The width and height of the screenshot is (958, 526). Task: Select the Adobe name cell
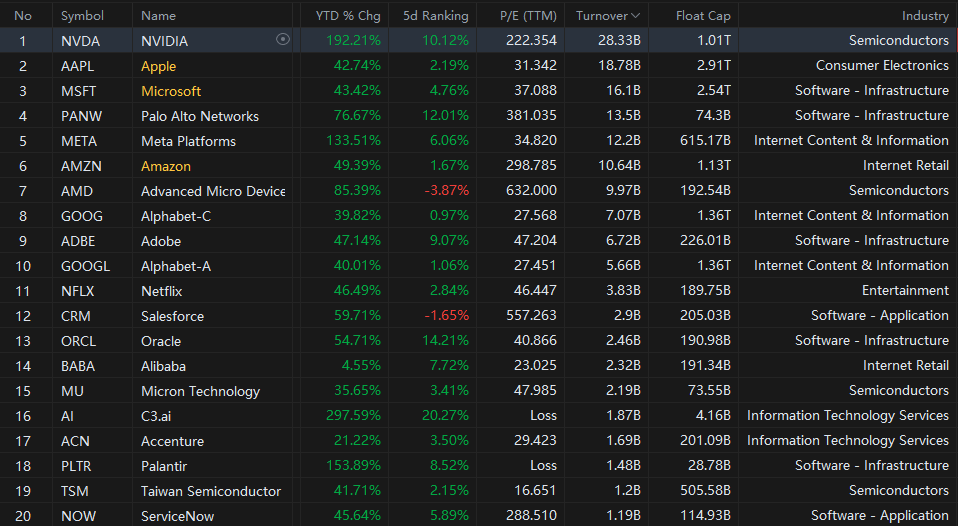[x=161, y=241]
